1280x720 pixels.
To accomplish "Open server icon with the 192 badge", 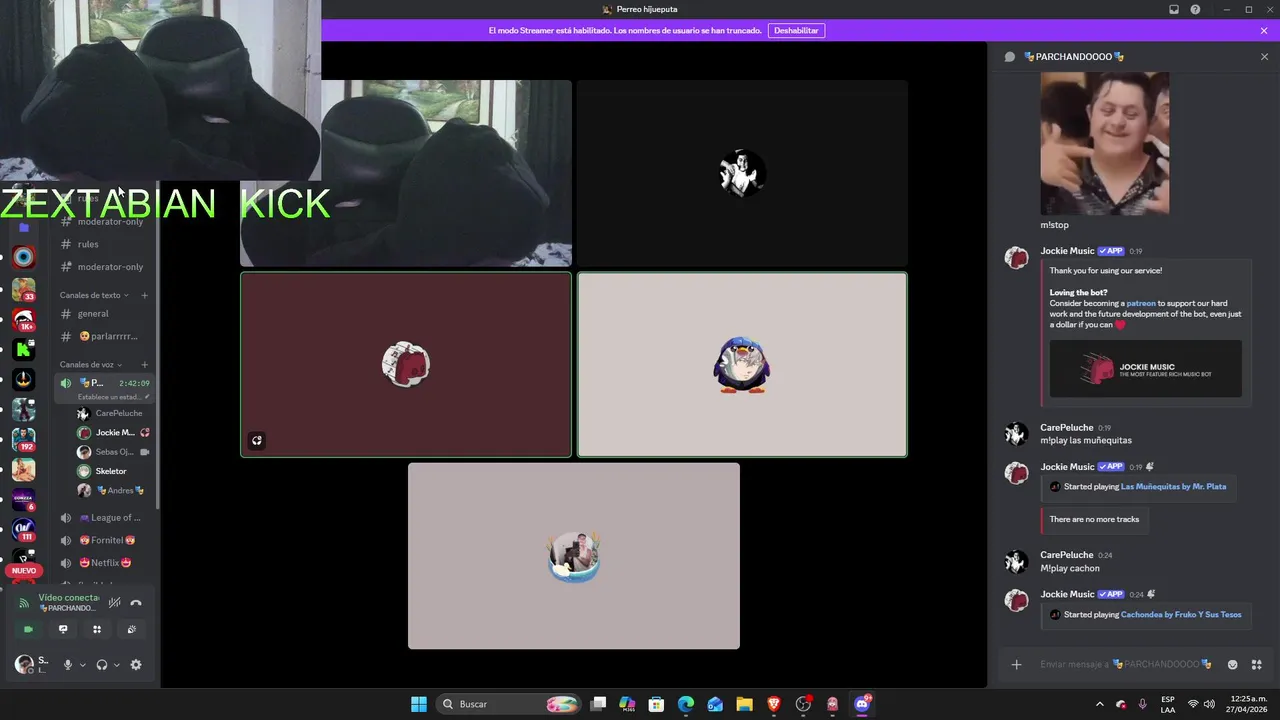I will (x=23, y=440).
